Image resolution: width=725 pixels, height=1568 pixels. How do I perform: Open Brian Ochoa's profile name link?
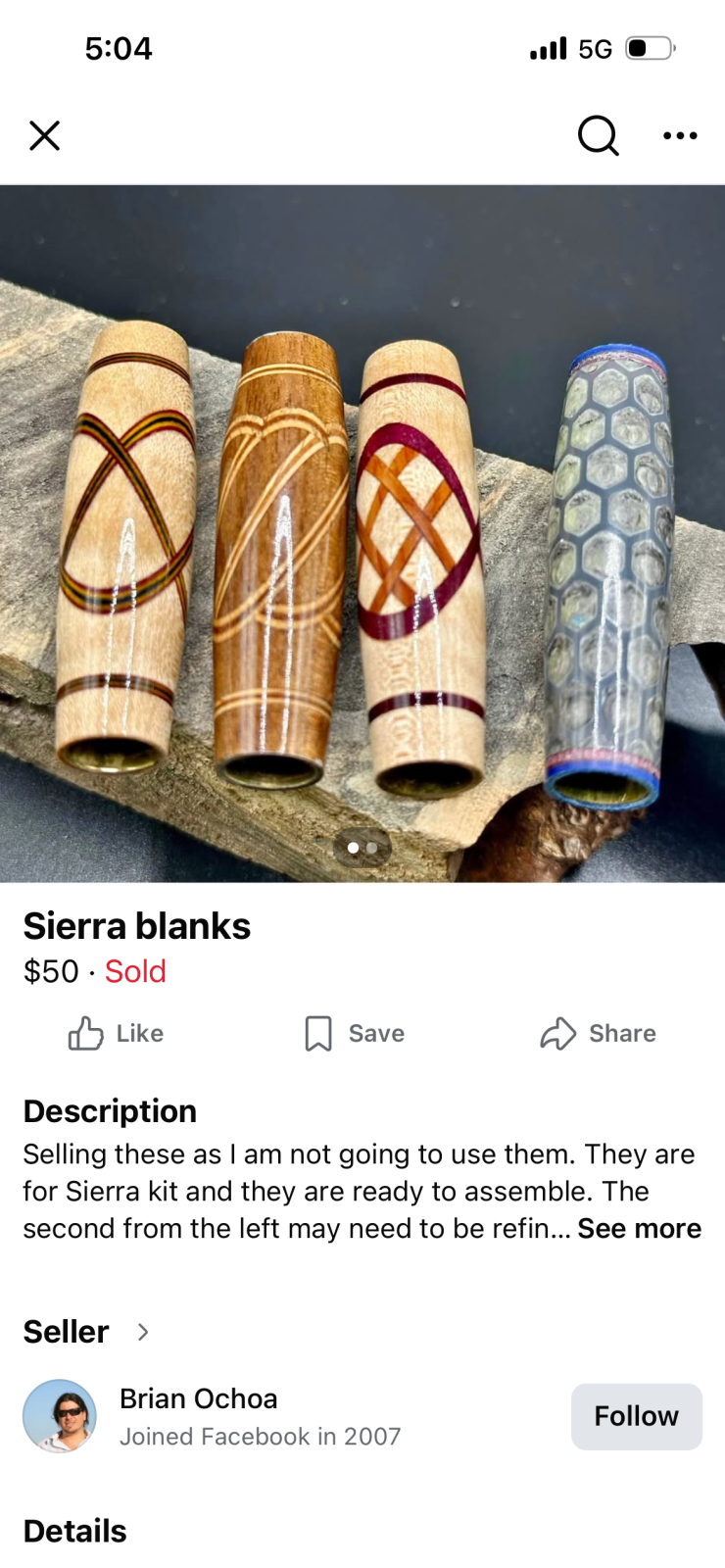[199, 1398]
